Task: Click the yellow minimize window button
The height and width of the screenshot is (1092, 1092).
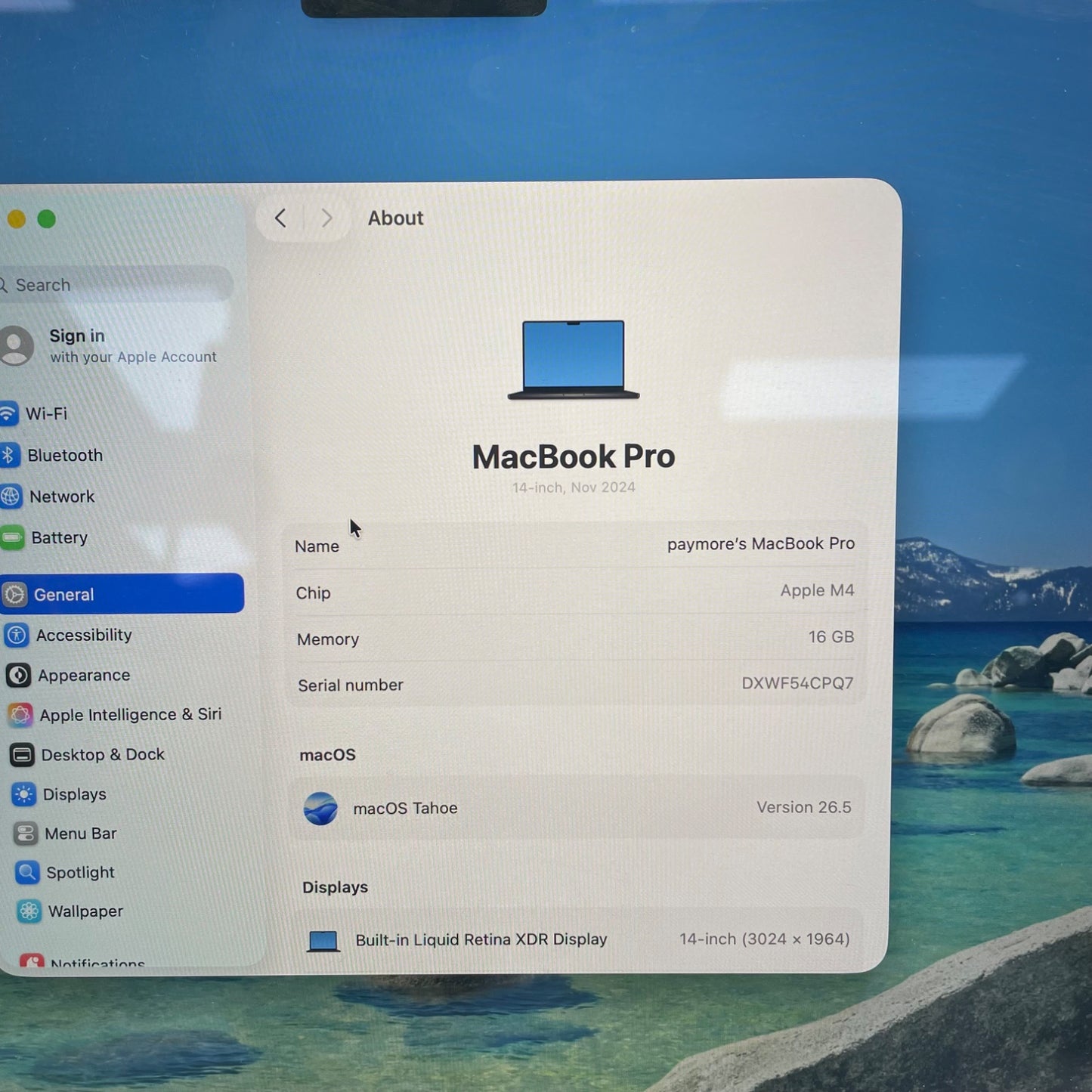Action: click(x=17, y=219)
